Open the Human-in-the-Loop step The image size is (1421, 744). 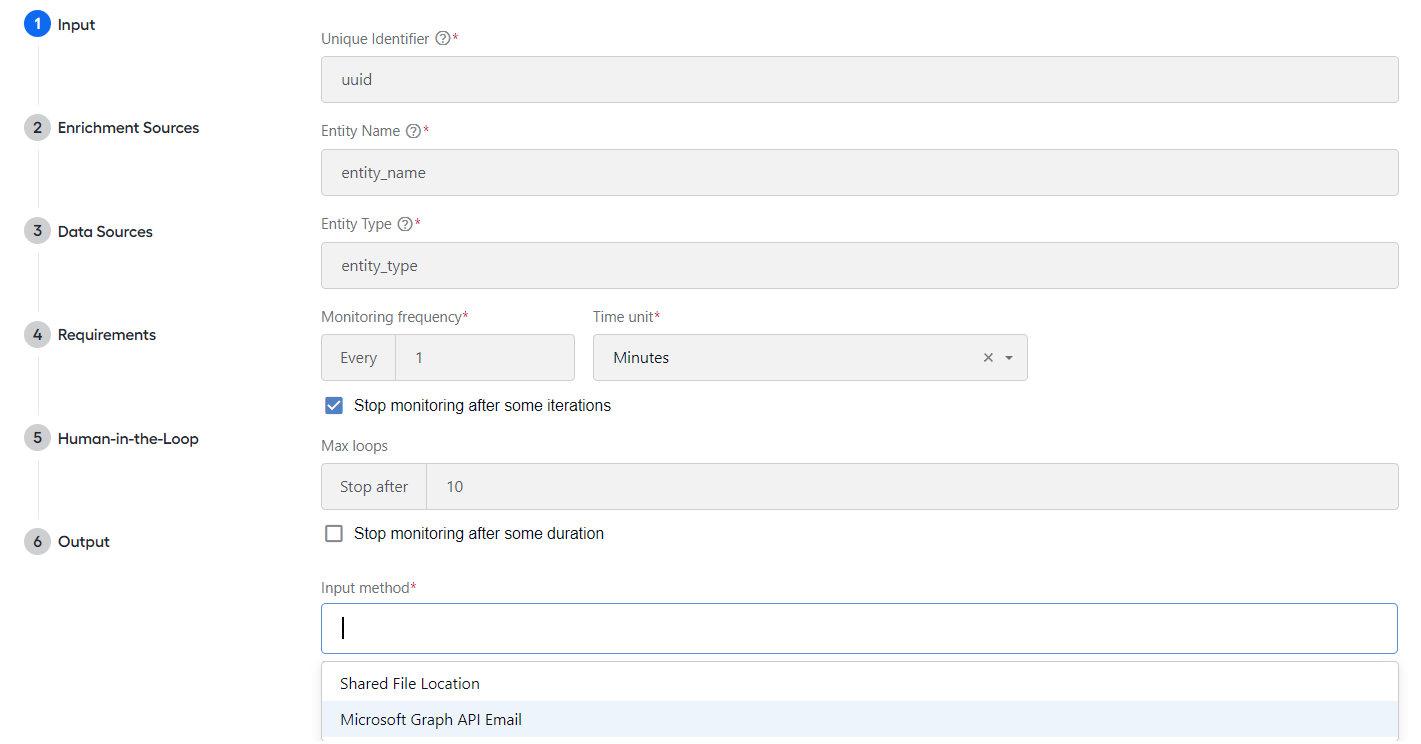pyautogui.click(x=128, y=439)
